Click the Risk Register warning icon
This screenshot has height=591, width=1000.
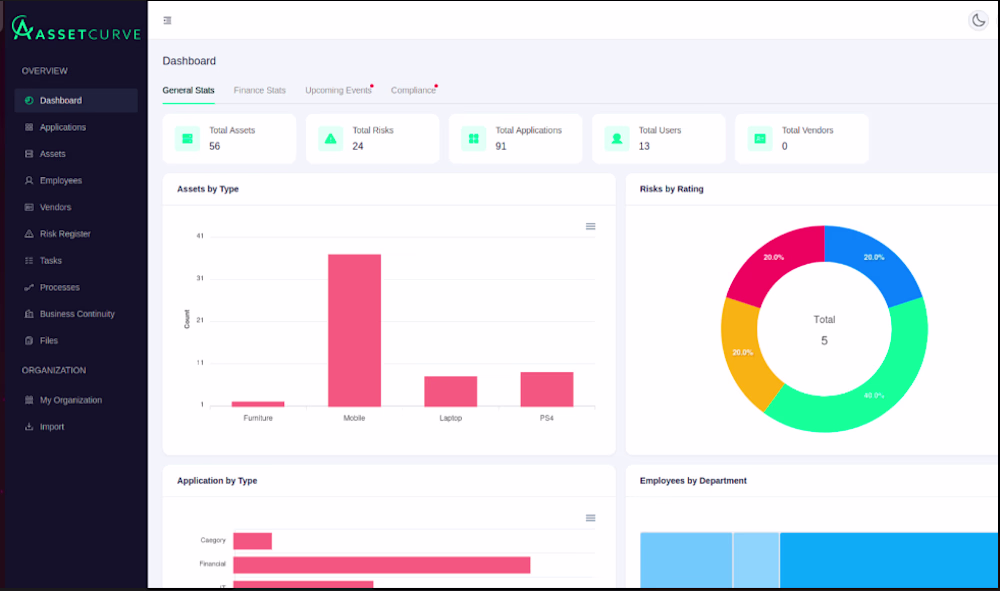click(29, 234)
